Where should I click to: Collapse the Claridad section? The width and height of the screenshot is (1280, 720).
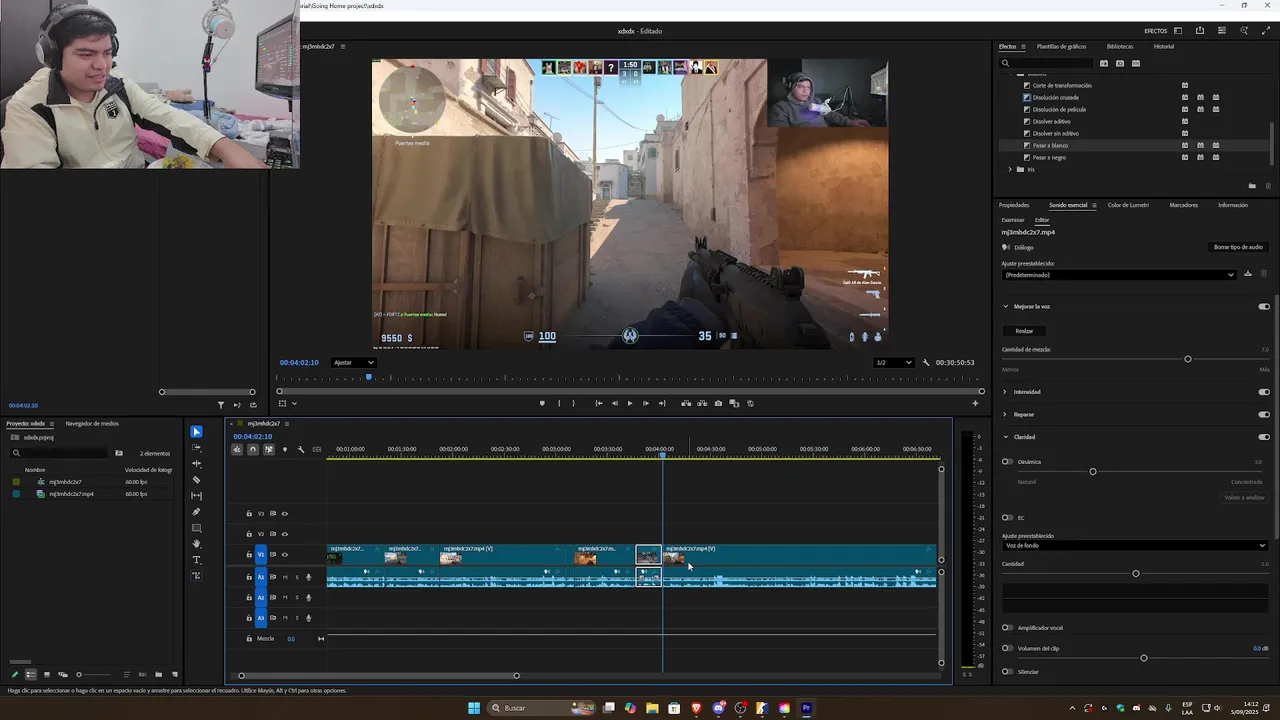pyautogui.click(x=1006, y=437)
